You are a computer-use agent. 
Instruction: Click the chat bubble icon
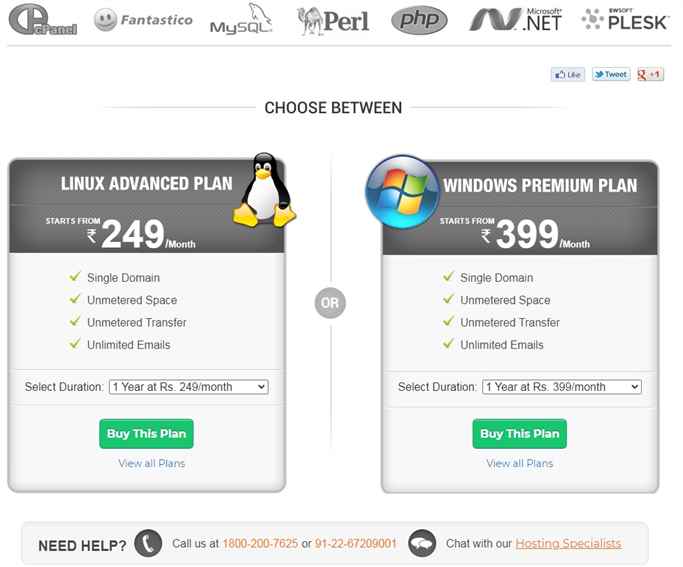click(422, 543)
